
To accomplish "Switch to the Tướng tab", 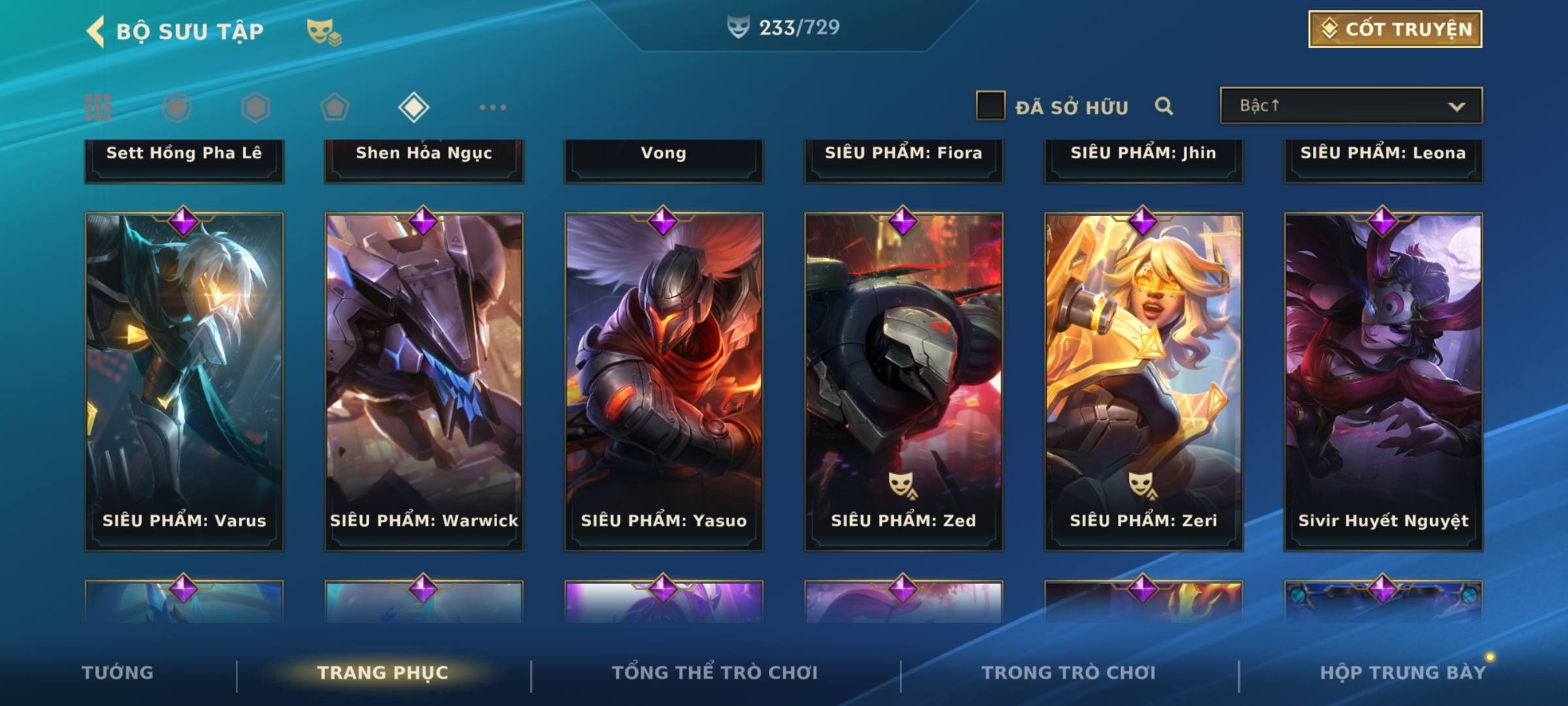I will pos(118,673).
